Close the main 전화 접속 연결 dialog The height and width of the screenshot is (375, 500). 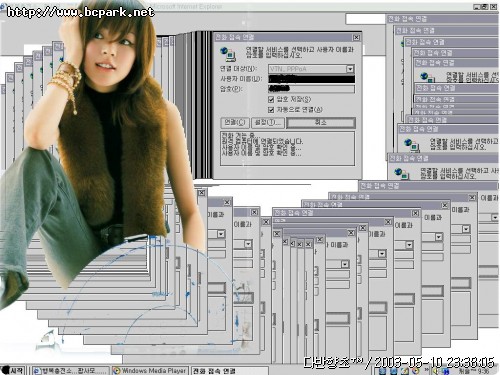point(356,37)
